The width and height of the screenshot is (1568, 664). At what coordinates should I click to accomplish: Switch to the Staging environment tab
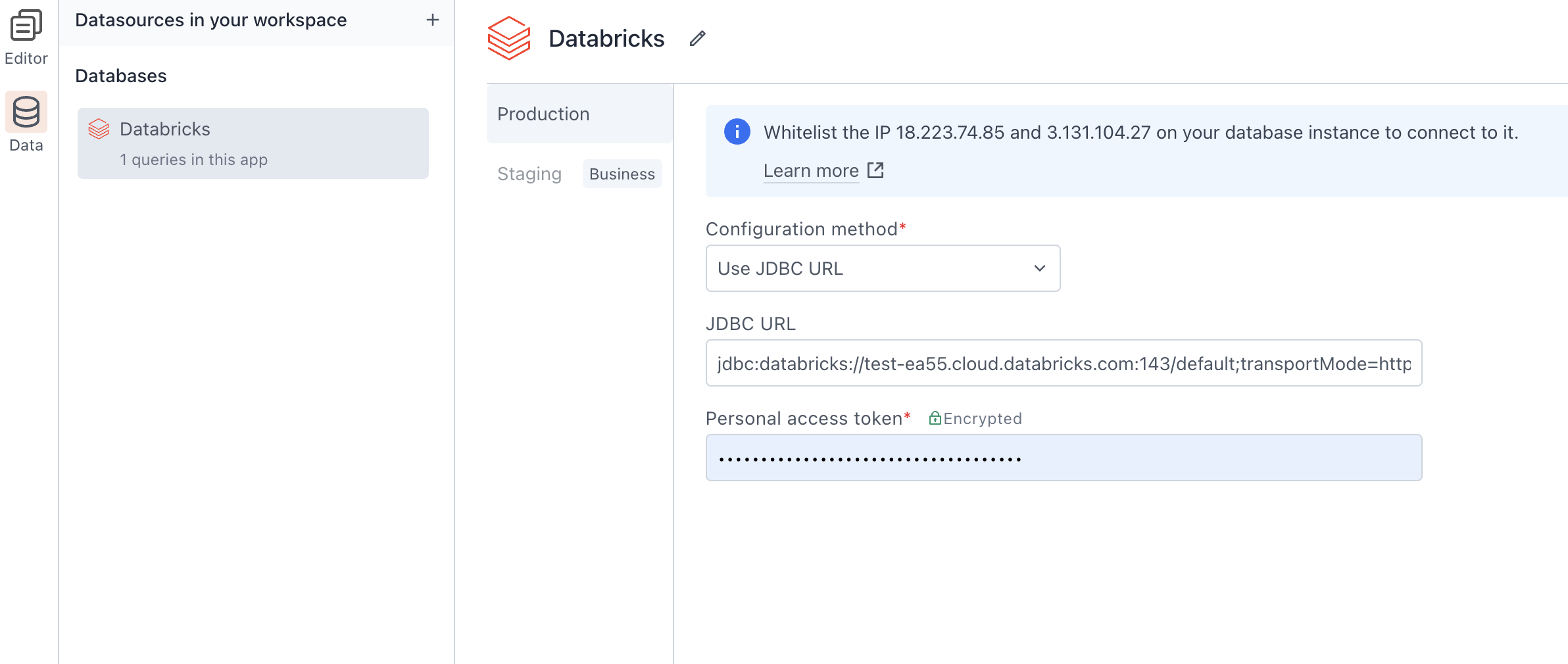(529, 174)
